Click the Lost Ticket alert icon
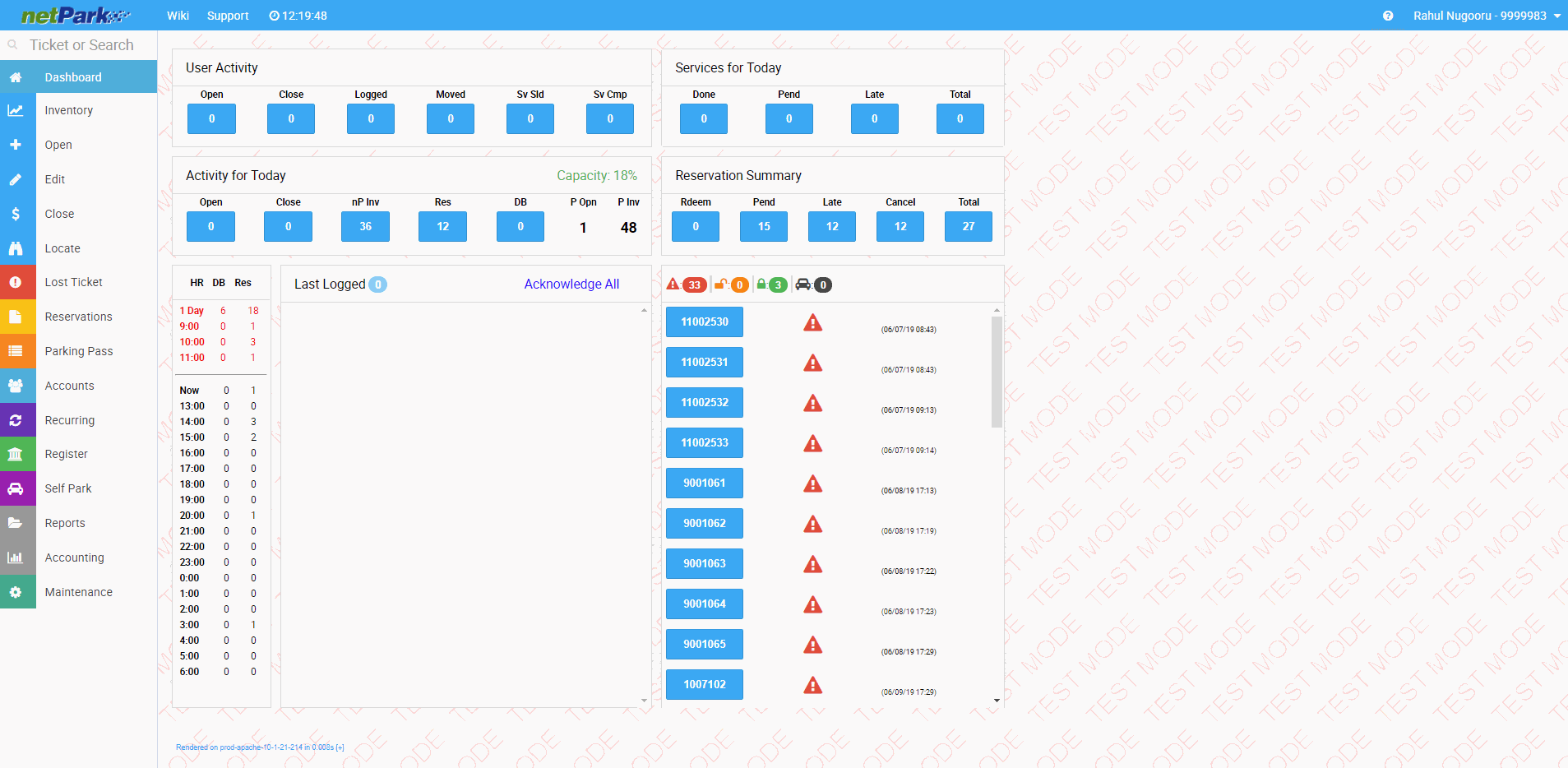This screenshot has width=1568, height=768. point(16,282)
